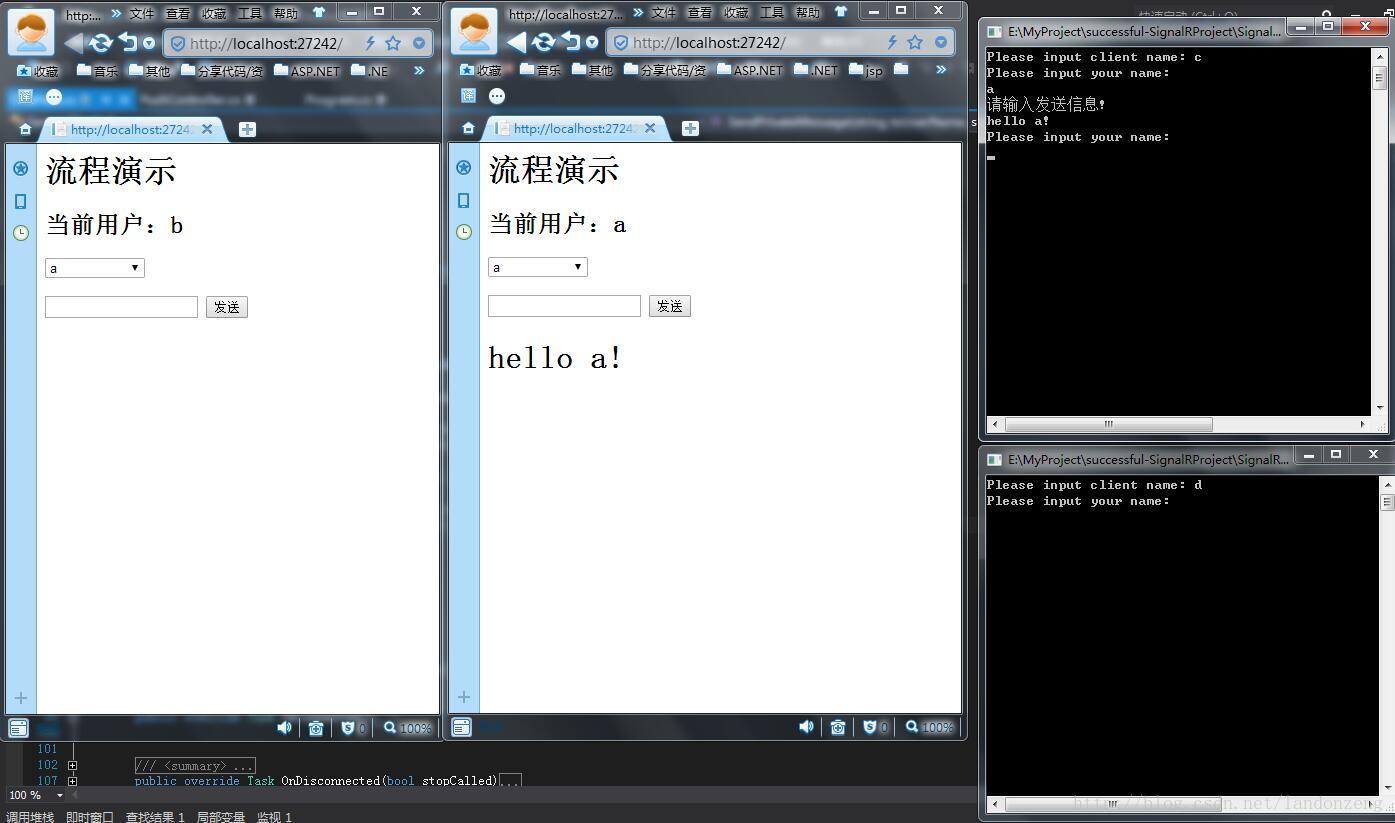Viewport: 1395px width, 823px height.
Task: Click translate icon in left browser toolbar
Action: click(25, 97)
